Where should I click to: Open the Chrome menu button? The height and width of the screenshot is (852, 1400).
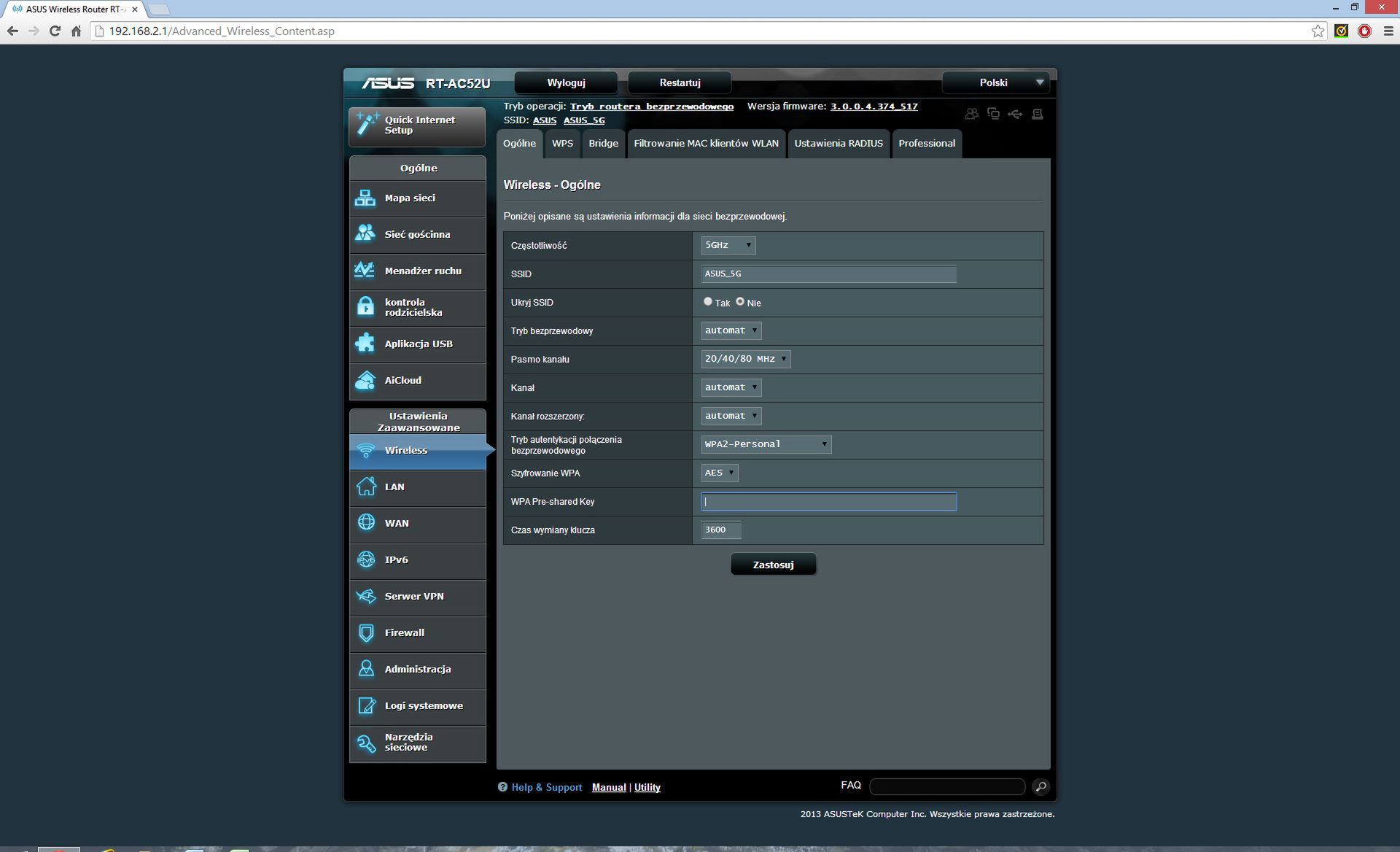tap(1388, 31)
